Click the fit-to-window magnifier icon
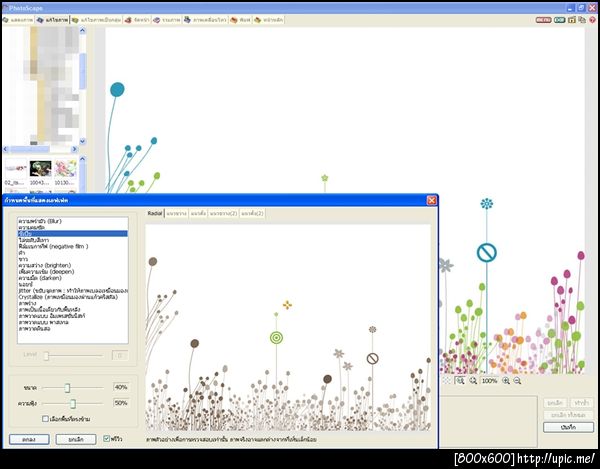The height and width of the screenshot is (469, 600). (460, 381)
